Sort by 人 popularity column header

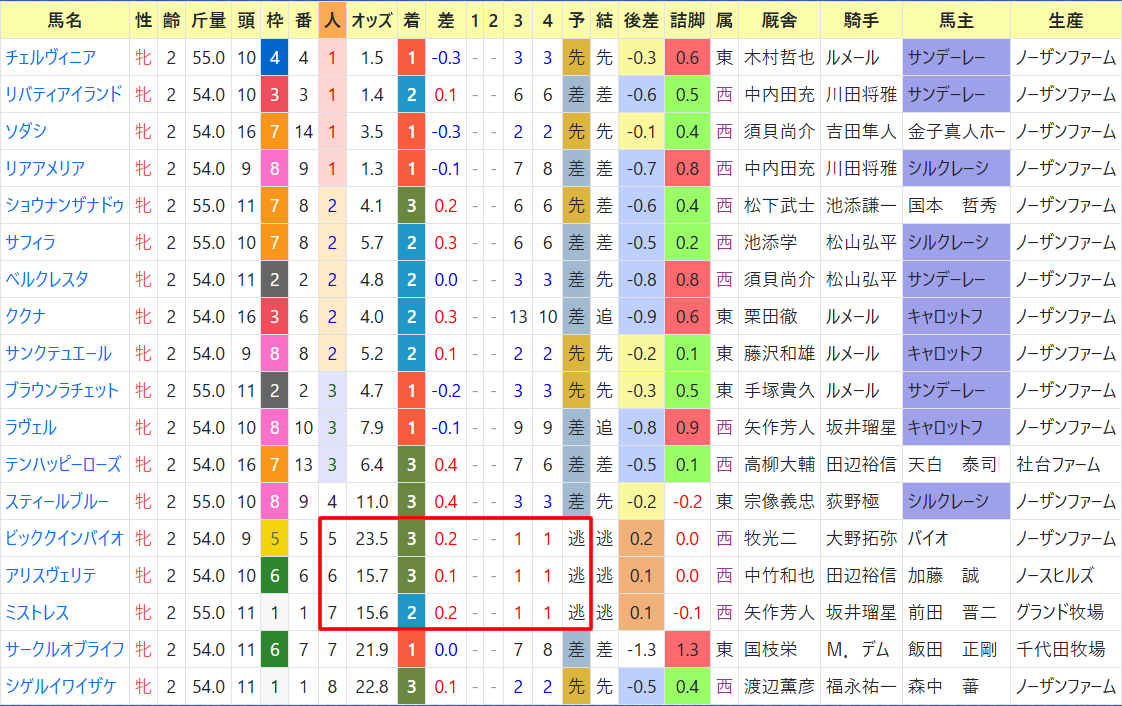point(332,20)
